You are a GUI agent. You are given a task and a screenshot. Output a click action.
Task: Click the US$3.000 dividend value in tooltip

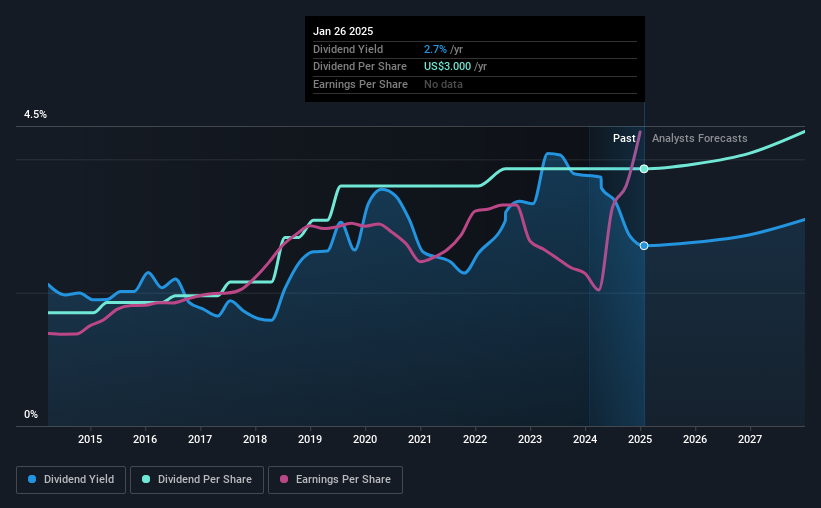pyautogui.click(x=447, y=67)
